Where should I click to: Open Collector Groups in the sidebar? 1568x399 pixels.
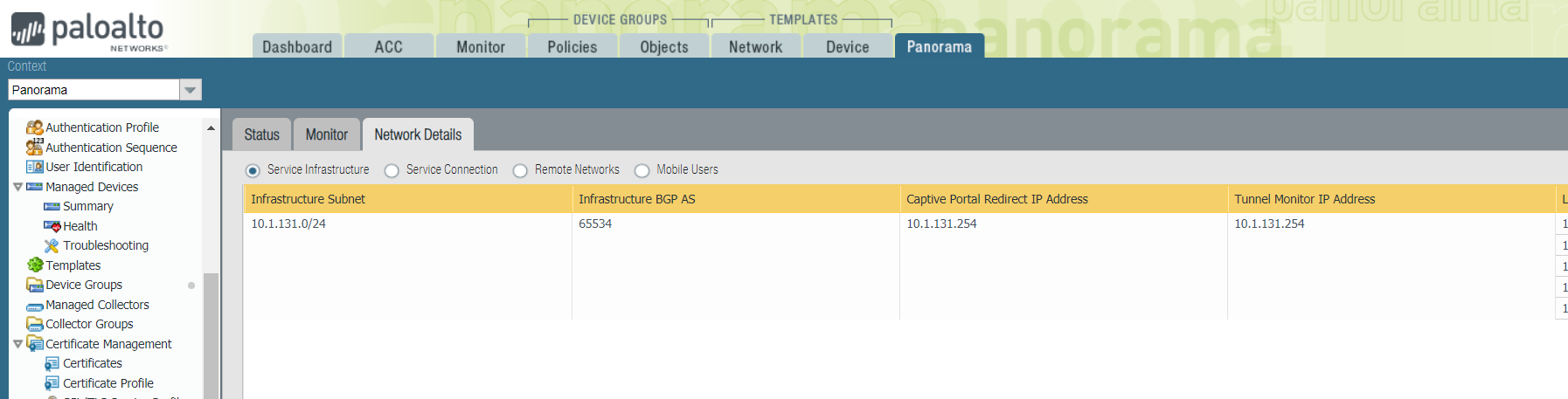coord(89,324)
